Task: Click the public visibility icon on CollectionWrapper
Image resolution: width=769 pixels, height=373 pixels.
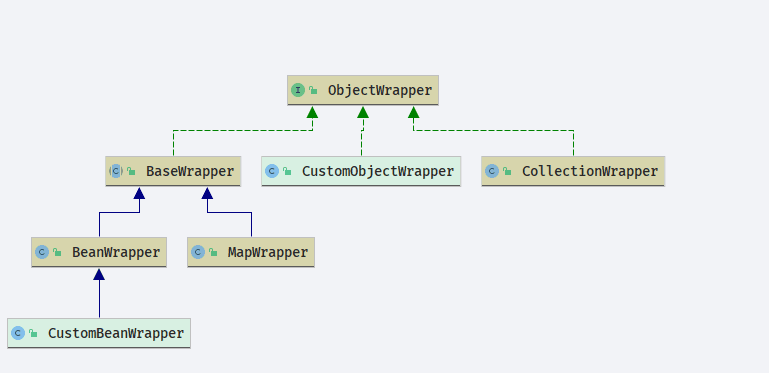Action: [507, 172]
